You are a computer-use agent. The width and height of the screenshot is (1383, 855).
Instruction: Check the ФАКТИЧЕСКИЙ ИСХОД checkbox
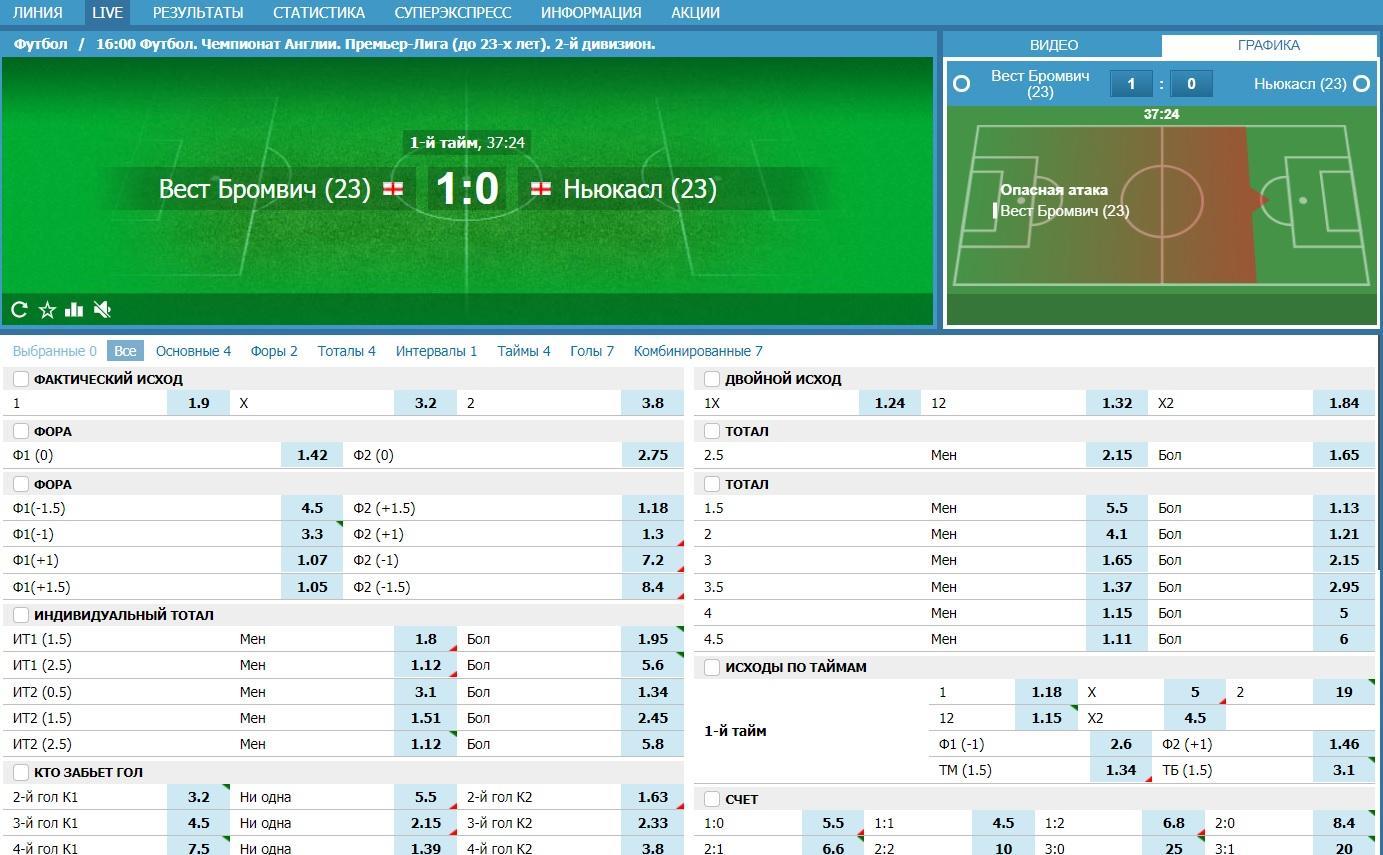click(21, 379)
